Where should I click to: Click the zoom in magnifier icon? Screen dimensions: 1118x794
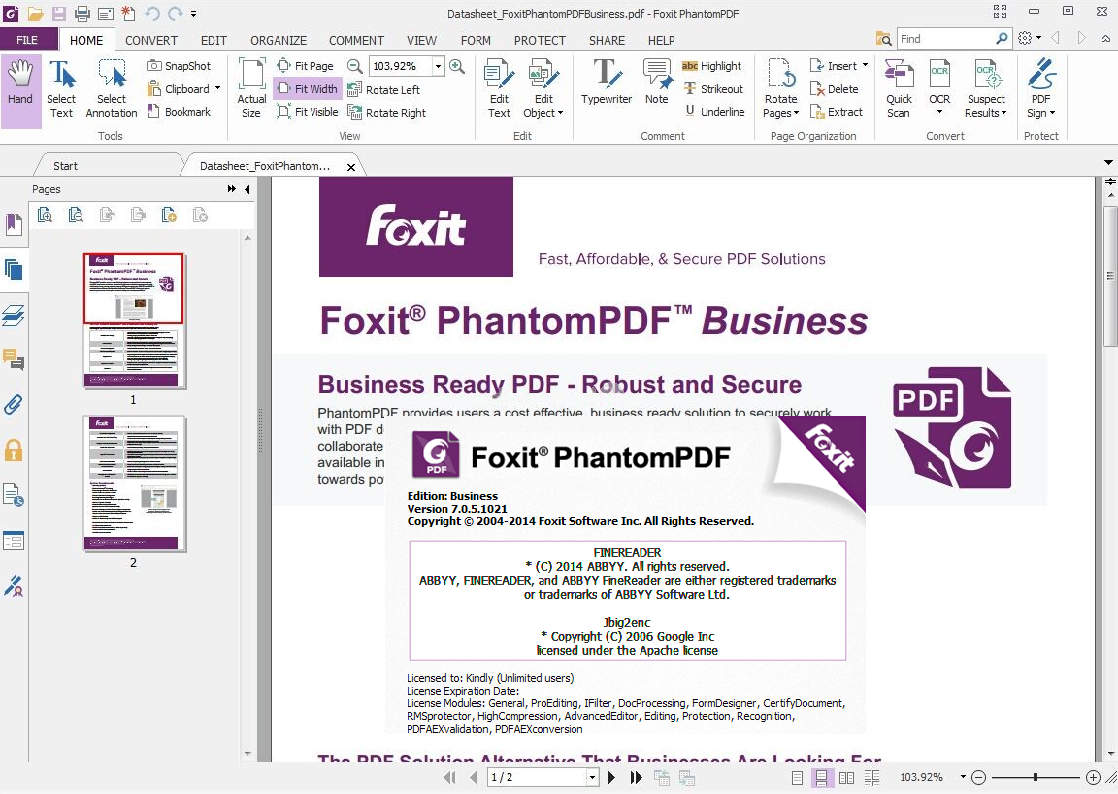click(457, 66)
